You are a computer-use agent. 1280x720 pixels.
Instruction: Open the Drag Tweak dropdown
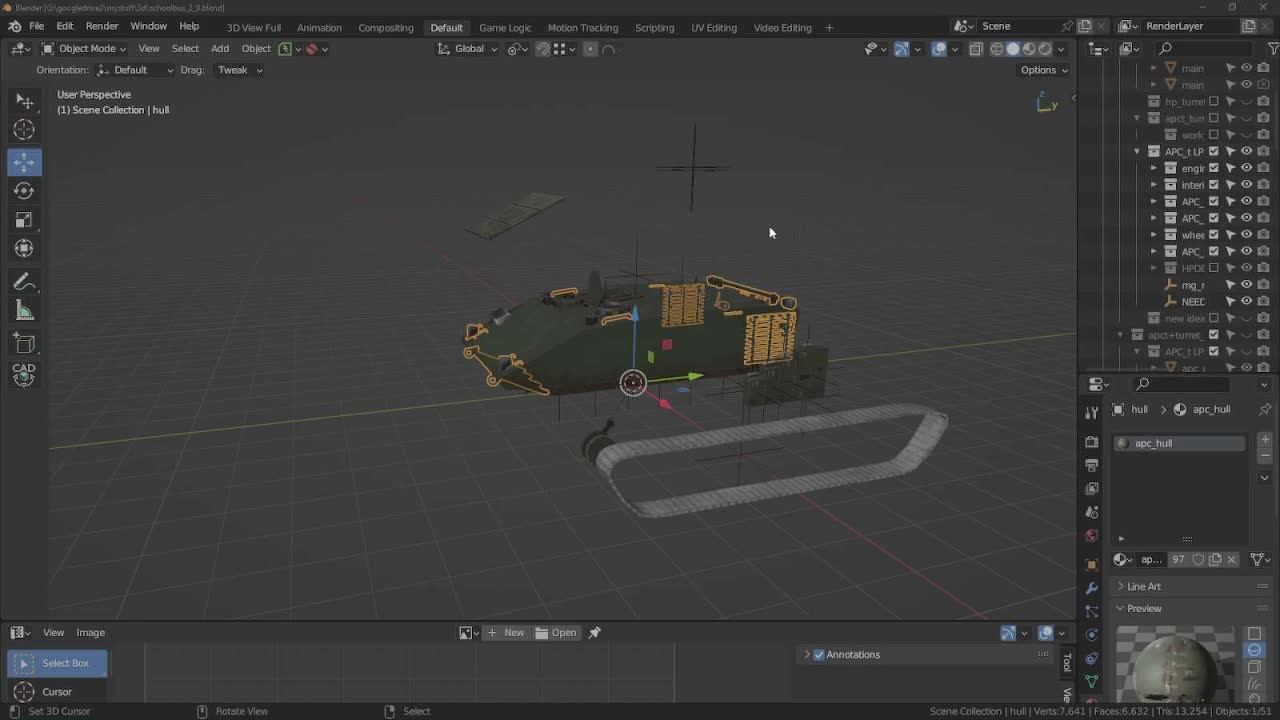239,70
